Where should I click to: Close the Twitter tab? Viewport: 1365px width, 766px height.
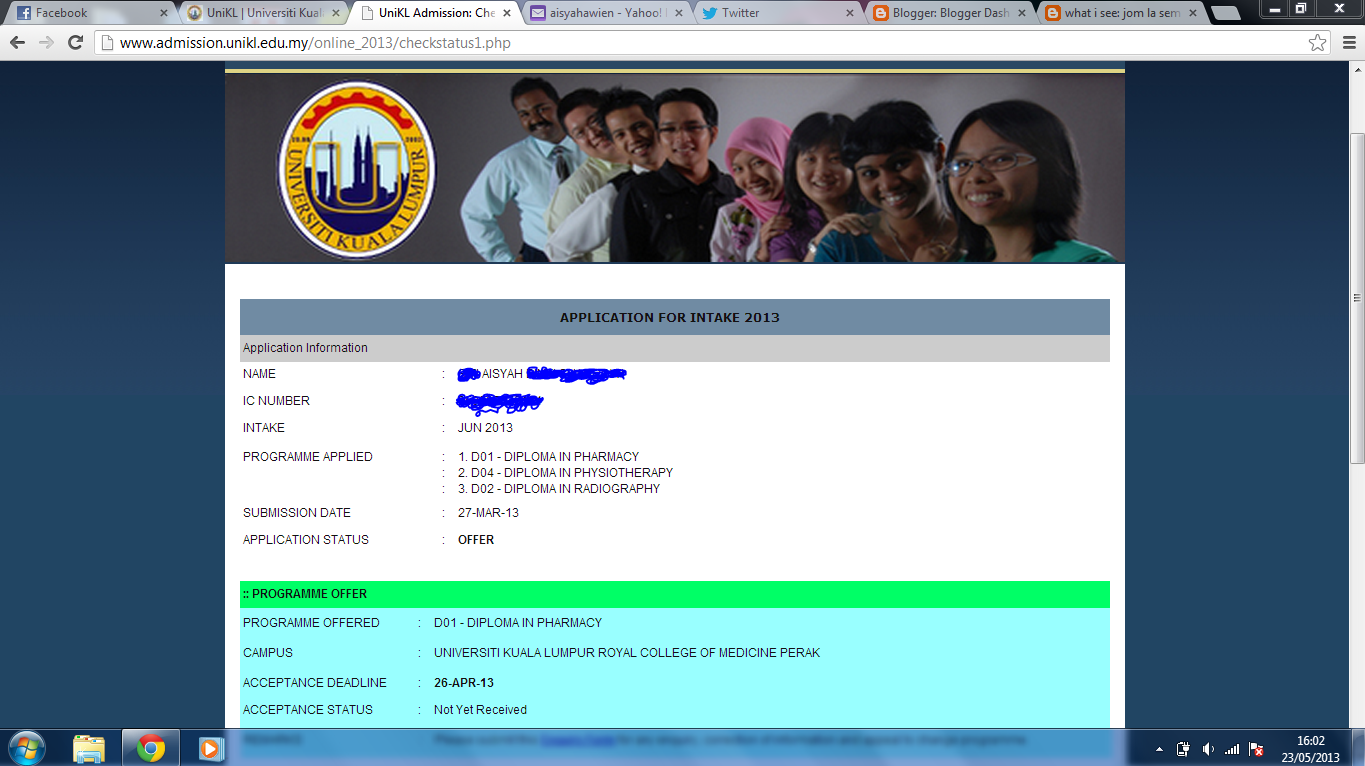[850, 13]
